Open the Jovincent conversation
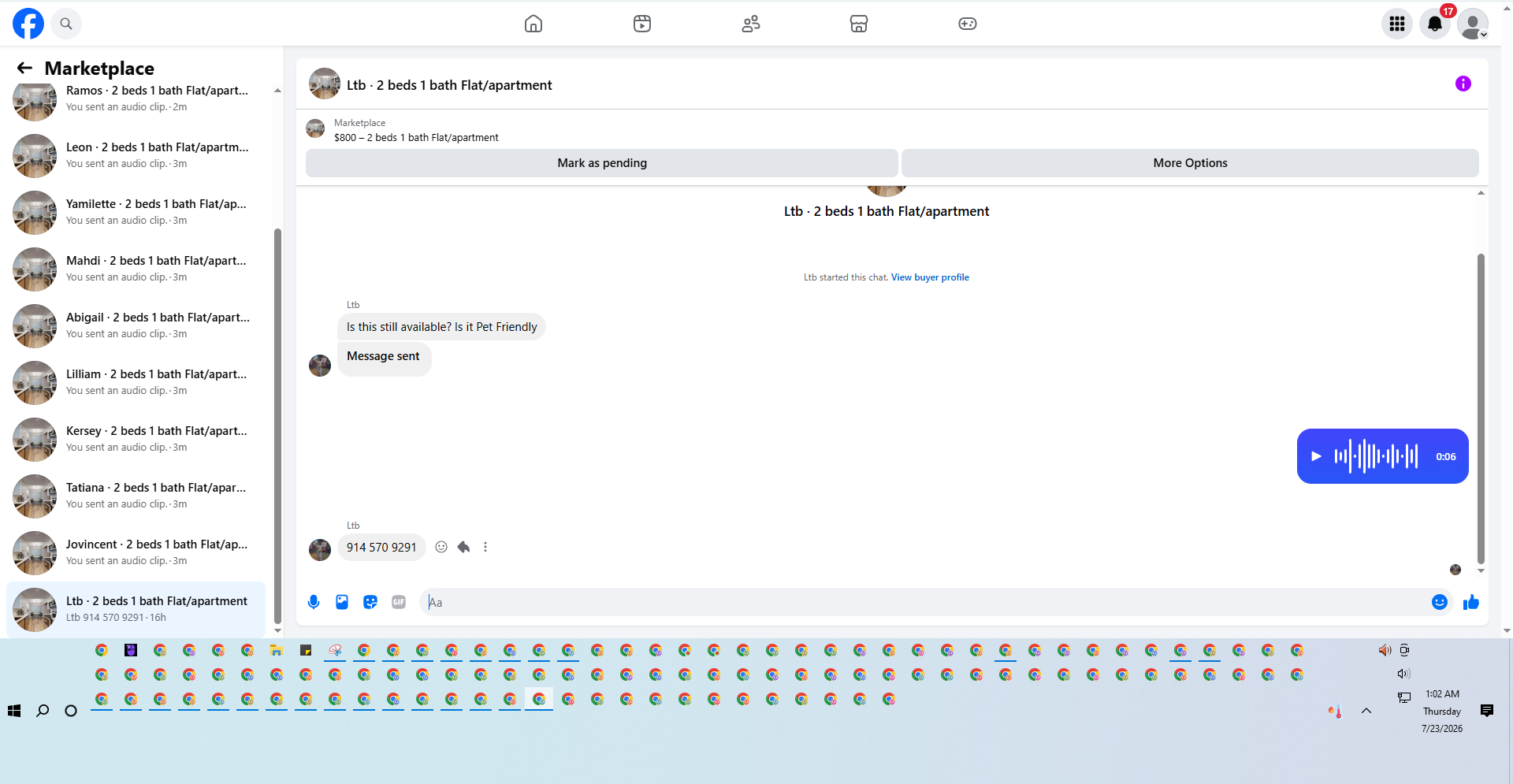1513x784 pixels. [136, 553]
